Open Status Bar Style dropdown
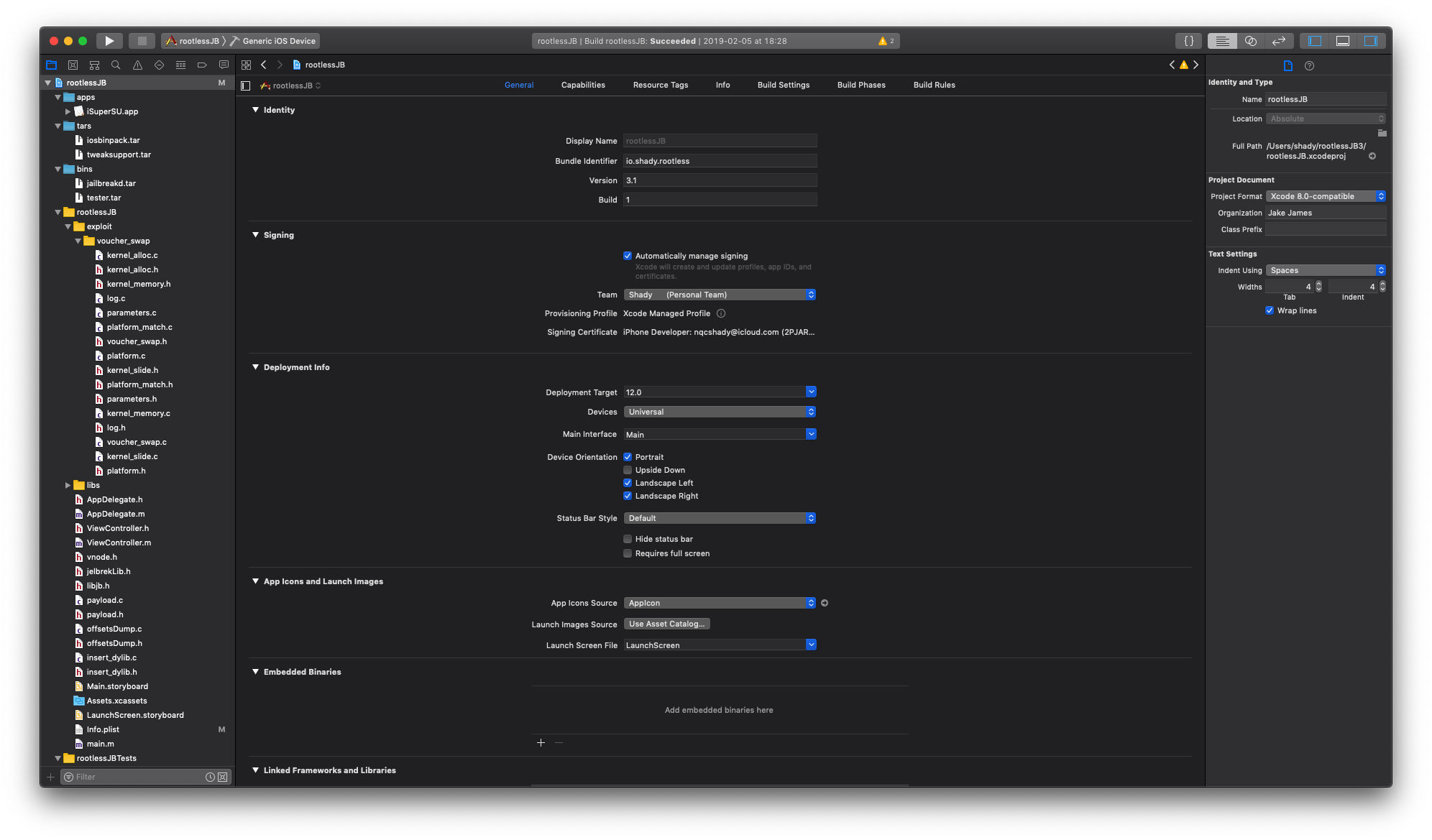This screenshot has width=1432, height=840. coord(720,518)
